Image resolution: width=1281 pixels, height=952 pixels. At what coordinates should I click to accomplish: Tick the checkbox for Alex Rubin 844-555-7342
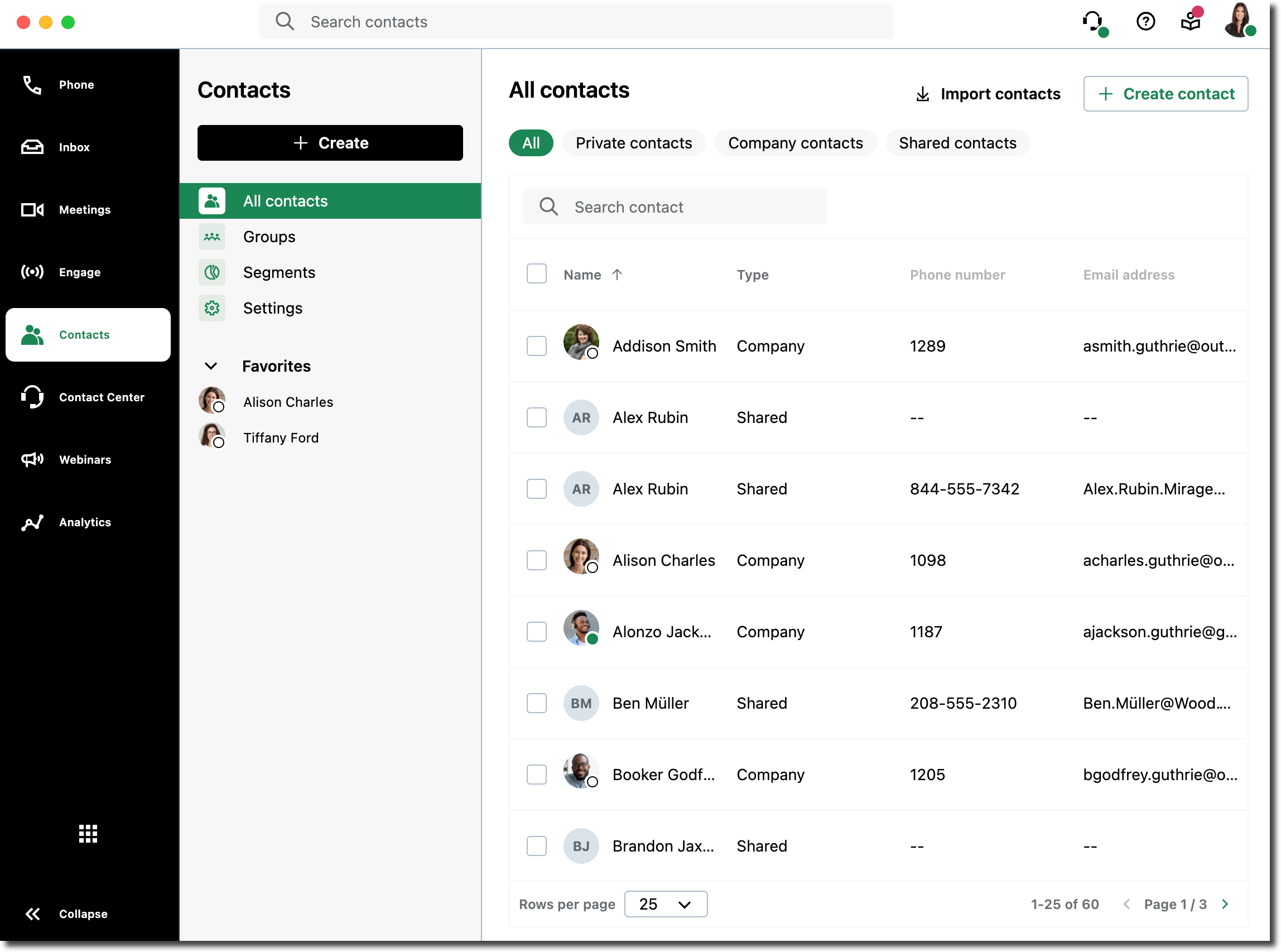[537, 489]
